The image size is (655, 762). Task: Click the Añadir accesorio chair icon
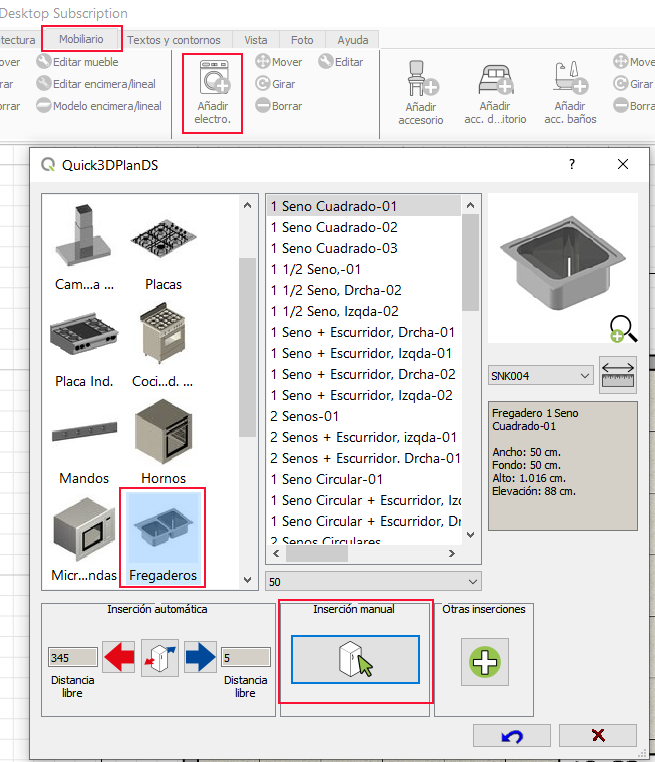[x=420, y=80]
